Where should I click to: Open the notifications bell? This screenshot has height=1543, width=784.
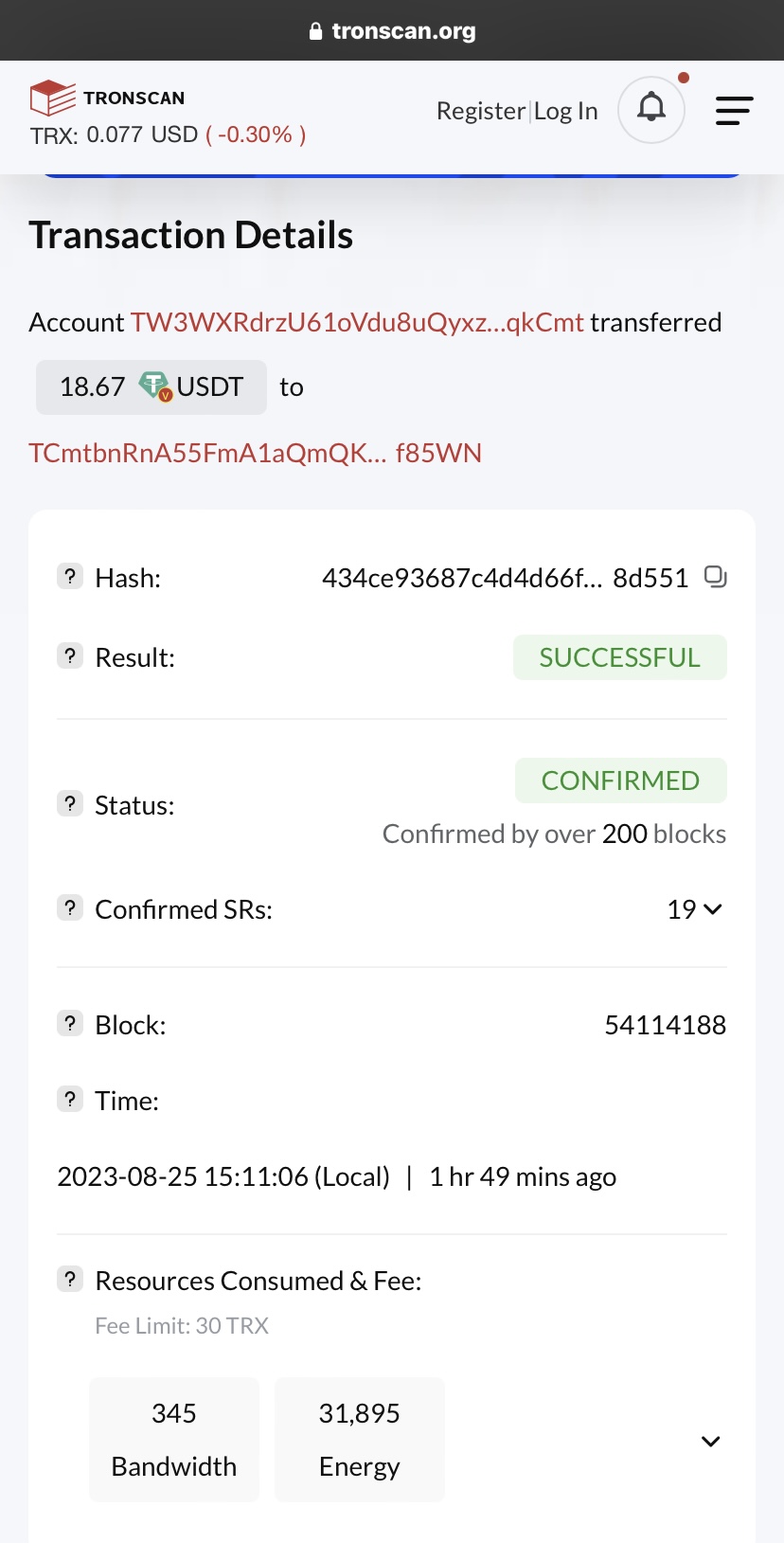point(651,109)
